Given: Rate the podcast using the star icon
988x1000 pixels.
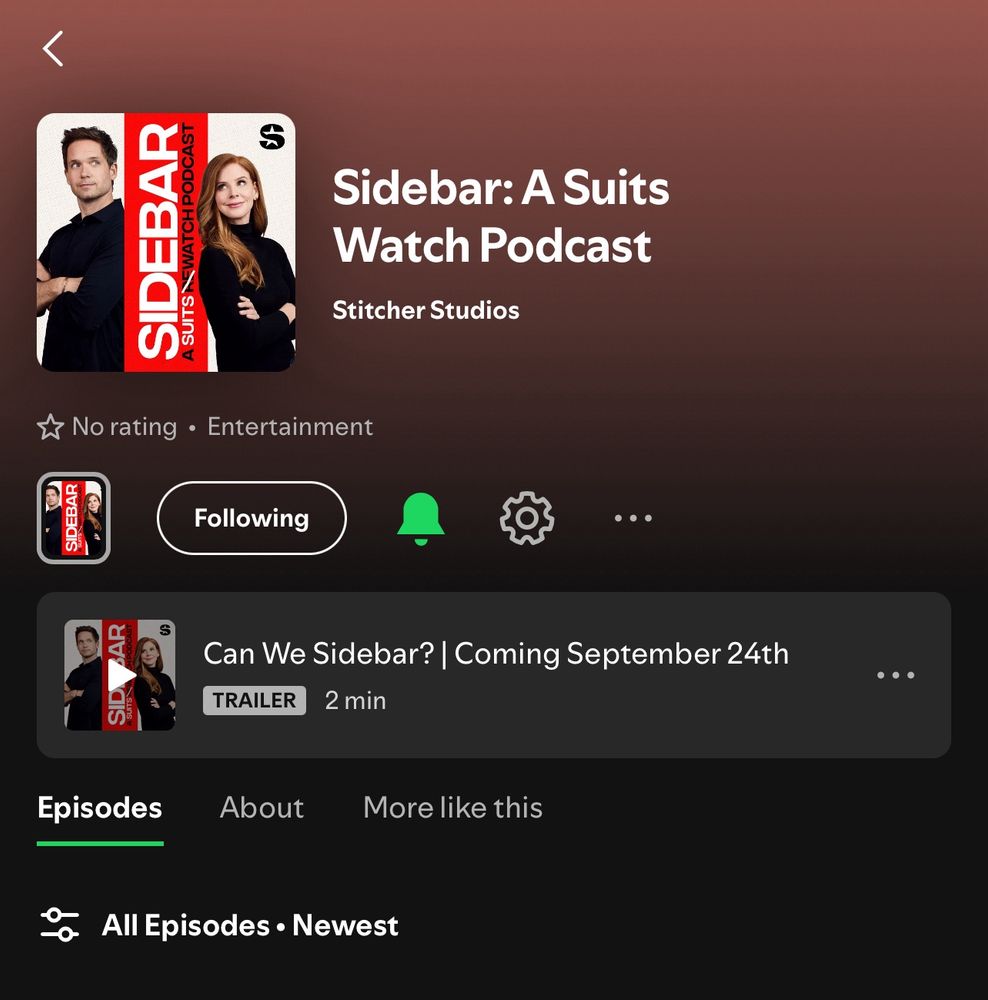Looking at the screenshot, I should coord(50,427).
